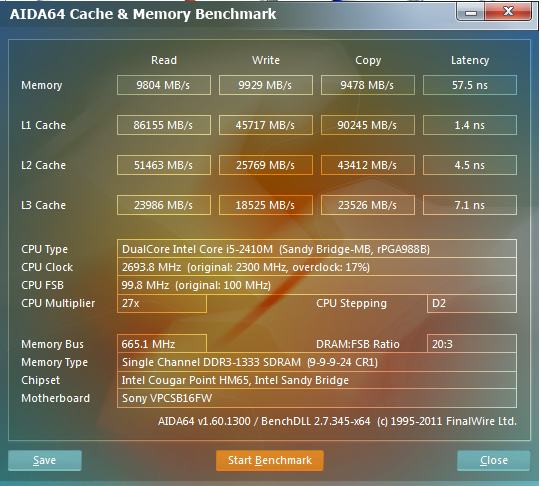This screenshot has width=541, height=486.
Task: Click the L2 Cache row label
Action: pyautogui.click(x=43, y=165)
